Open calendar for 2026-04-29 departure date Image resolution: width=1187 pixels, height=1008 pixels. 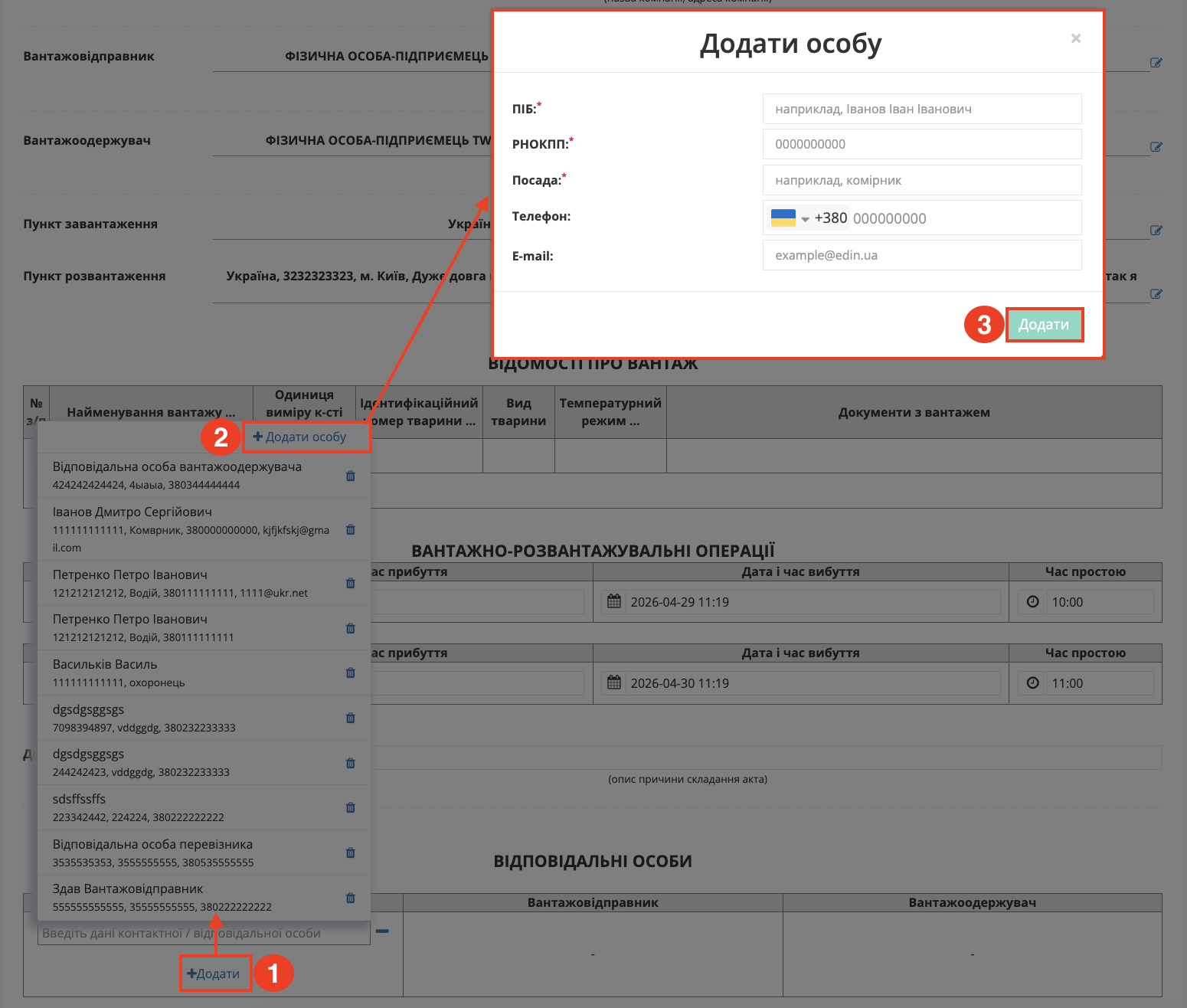pos(614,601)
